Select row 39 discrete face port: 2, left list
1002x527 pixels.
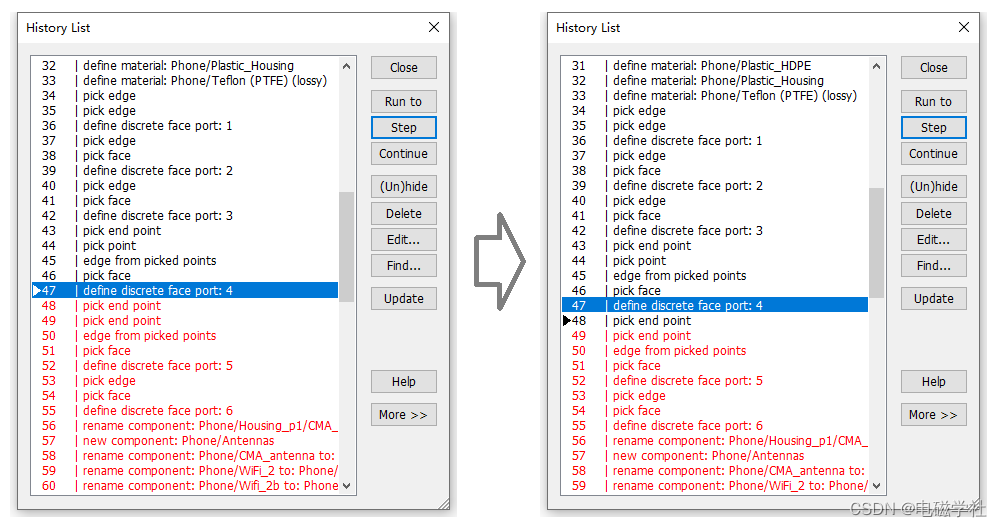coord(185,171)
